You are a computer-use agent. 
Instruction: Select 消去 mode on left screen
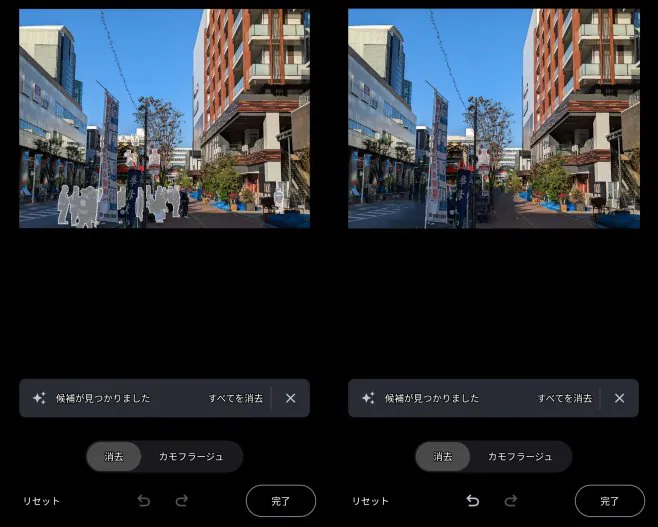pos(114,457)
